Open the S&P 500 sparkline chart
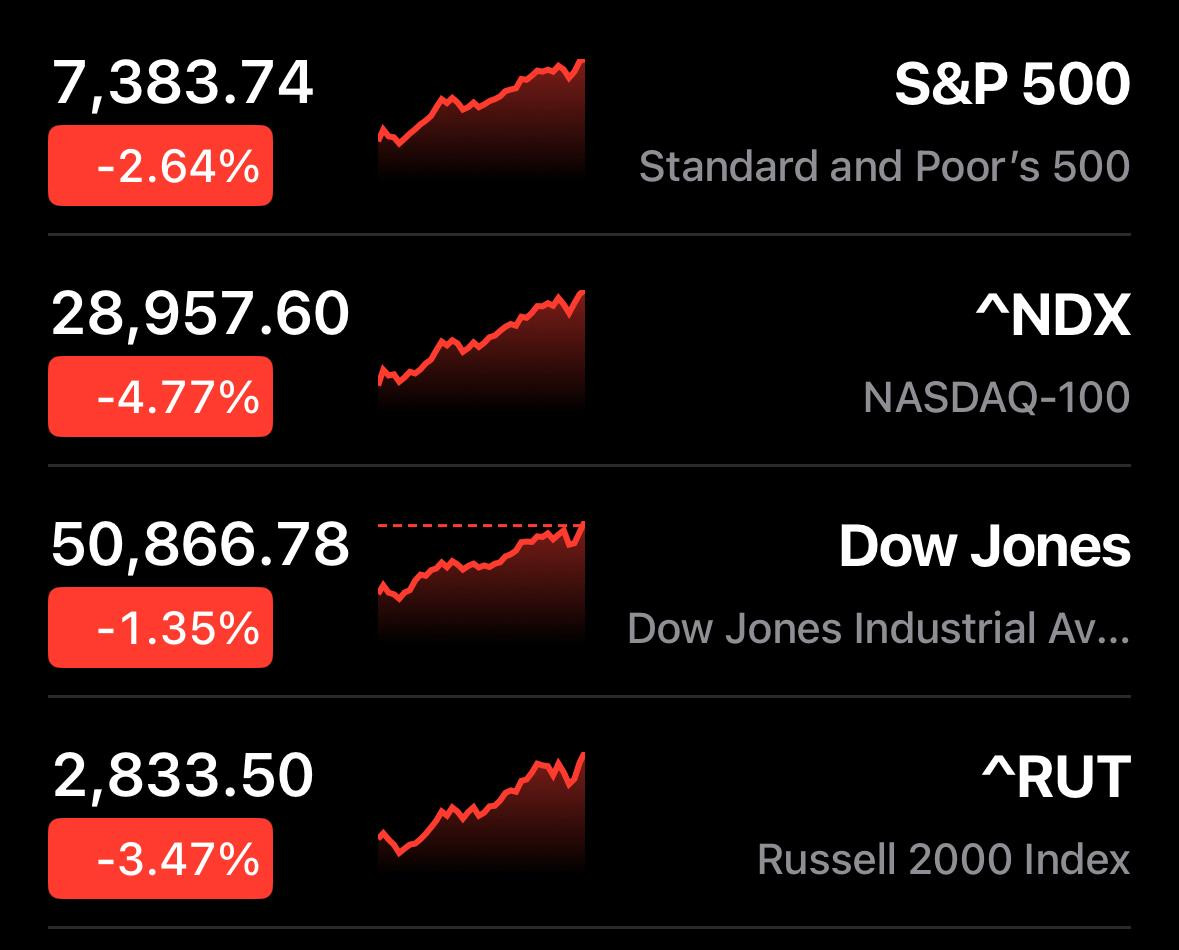1179x950 pixels. (x=481, y=117)
